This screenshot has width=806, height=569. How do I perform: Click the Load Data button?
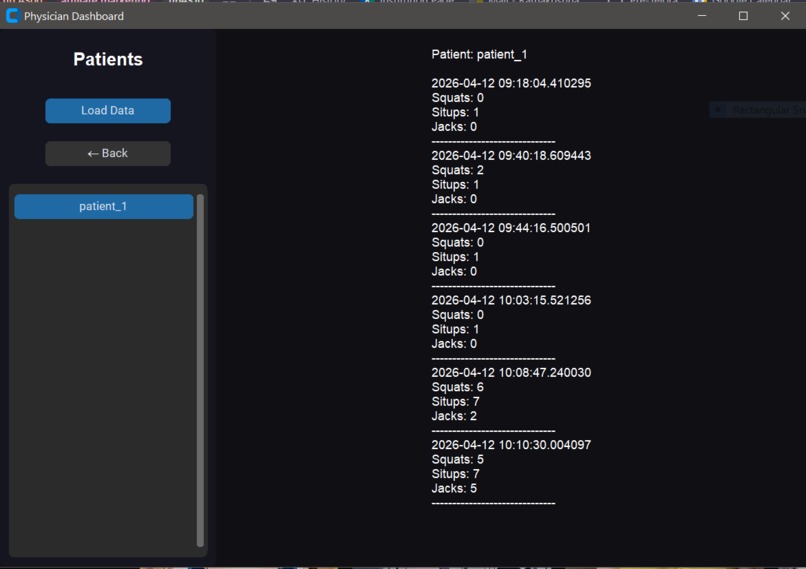[x=108, y=111]
